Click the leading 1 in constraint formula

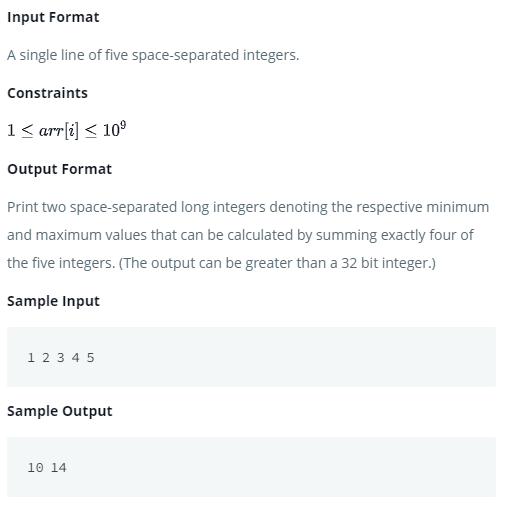[11, 130]
